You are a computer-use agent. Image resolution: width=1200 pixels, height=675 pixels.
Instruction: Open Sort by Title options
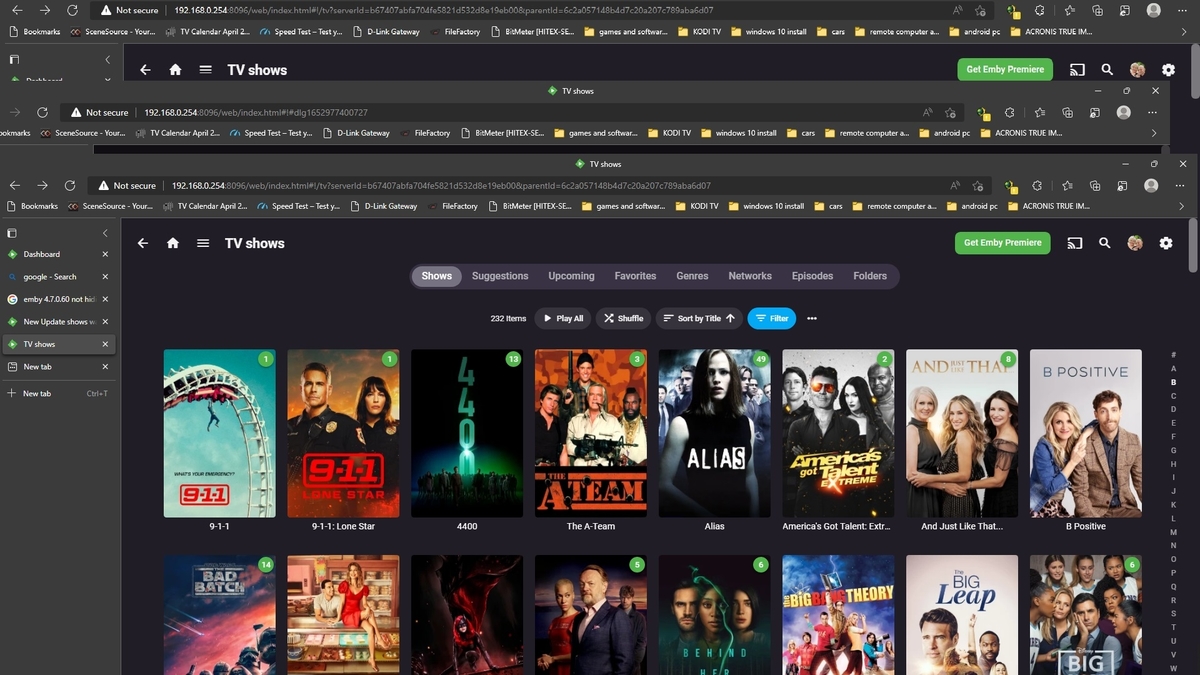[698, 318]
